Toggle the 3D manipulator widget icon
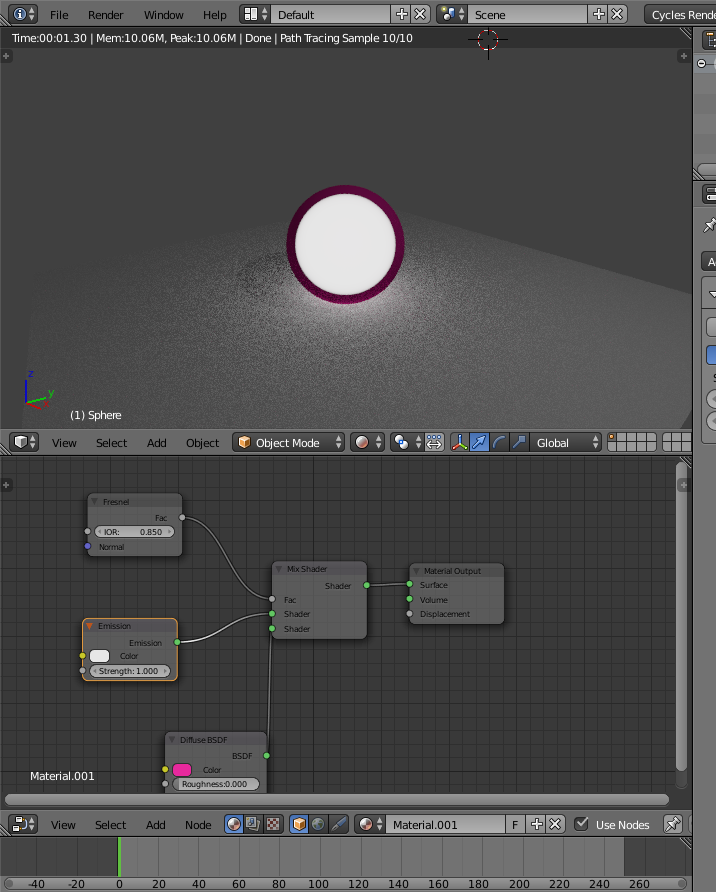Viewport: 716px width, 892px height. pyautogui.click(x=460, y=443)
